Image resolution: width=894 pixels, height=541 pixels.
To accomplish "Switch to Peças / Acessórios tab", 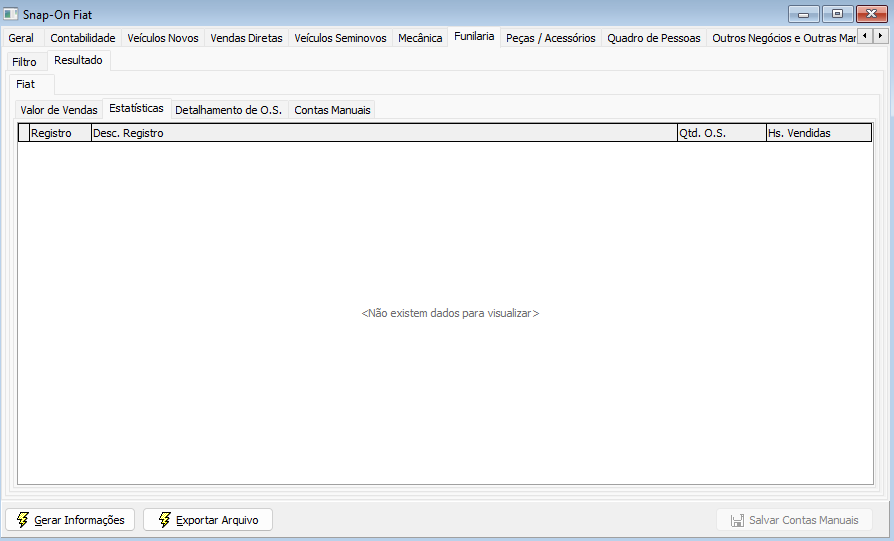I will 551,38.
